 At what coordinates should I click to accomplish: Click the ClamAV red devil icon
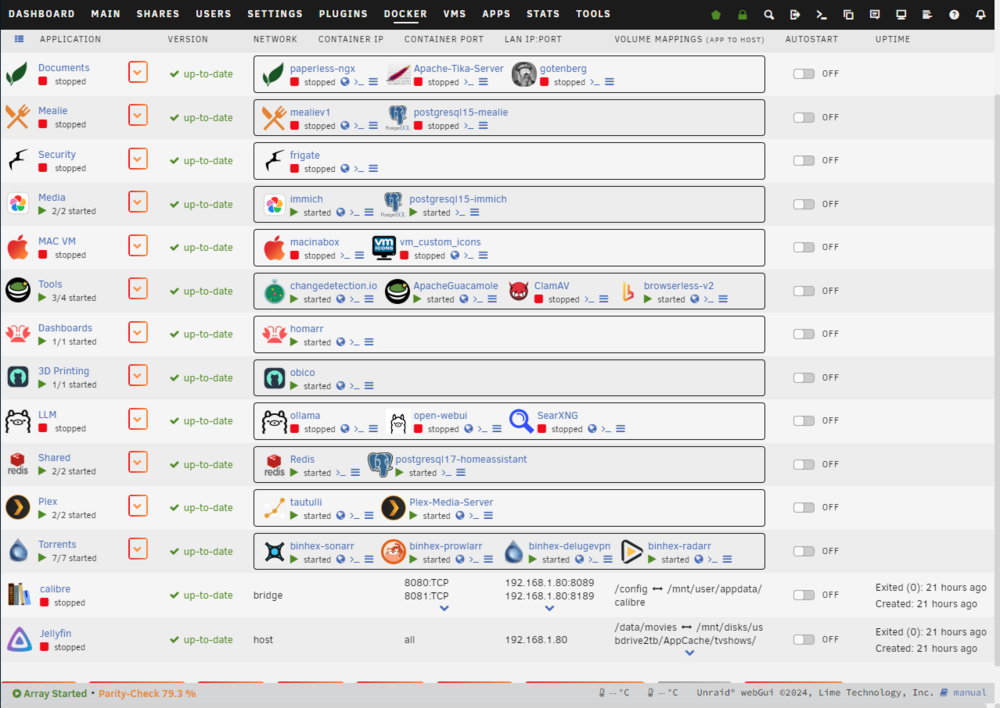click(x=518, y=291)
